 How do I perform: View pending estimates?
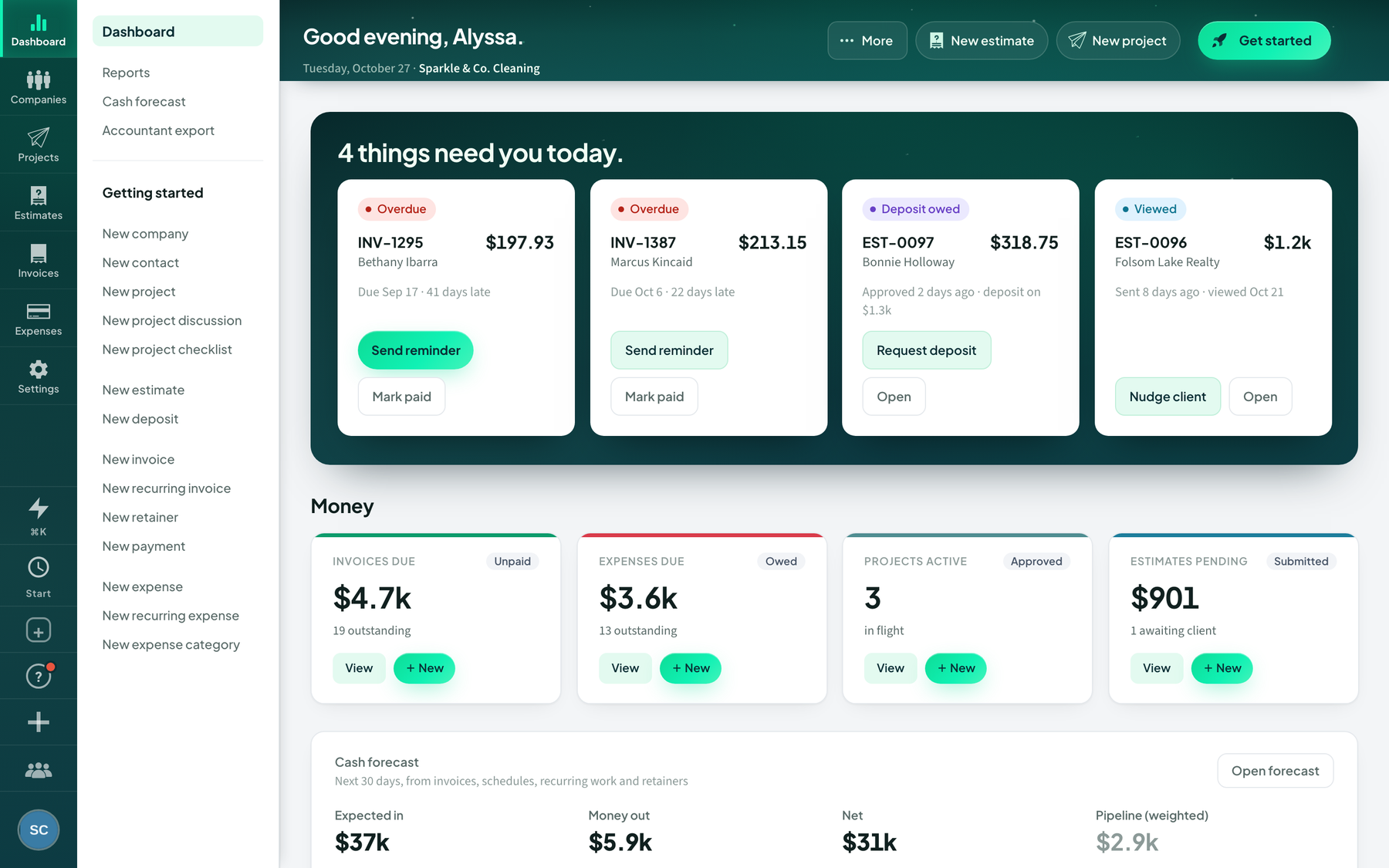pos(1157,668)
